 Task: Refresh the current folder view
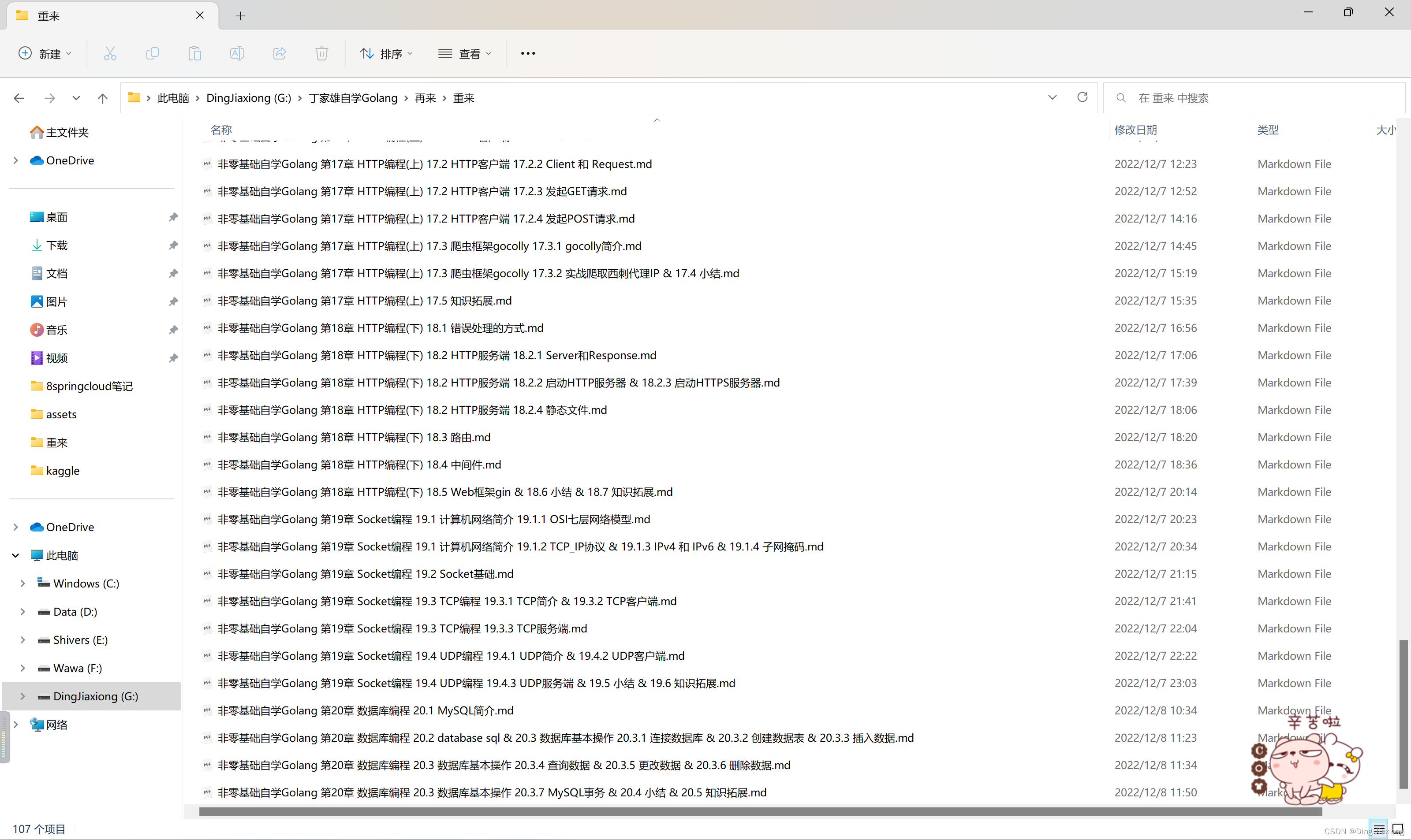1082,97
